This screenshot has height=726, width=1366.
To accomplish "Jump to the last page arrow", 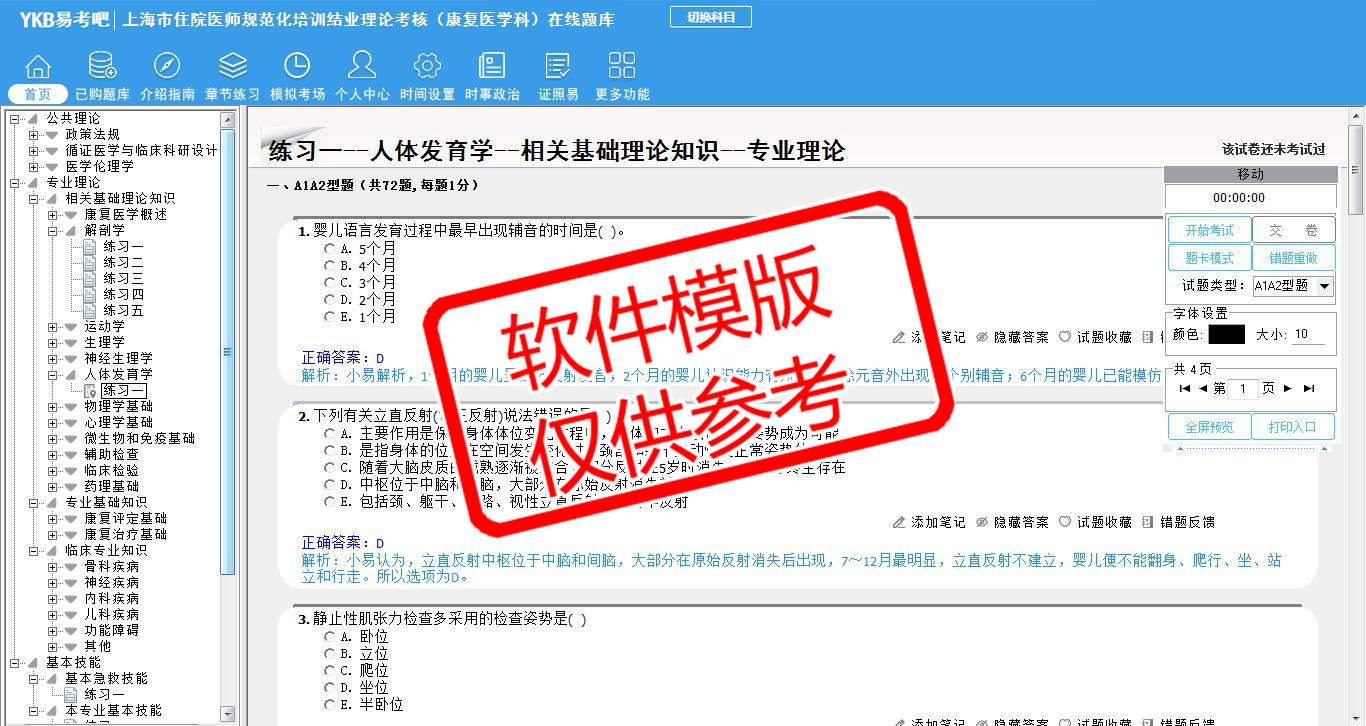I will pos(1309,389).
